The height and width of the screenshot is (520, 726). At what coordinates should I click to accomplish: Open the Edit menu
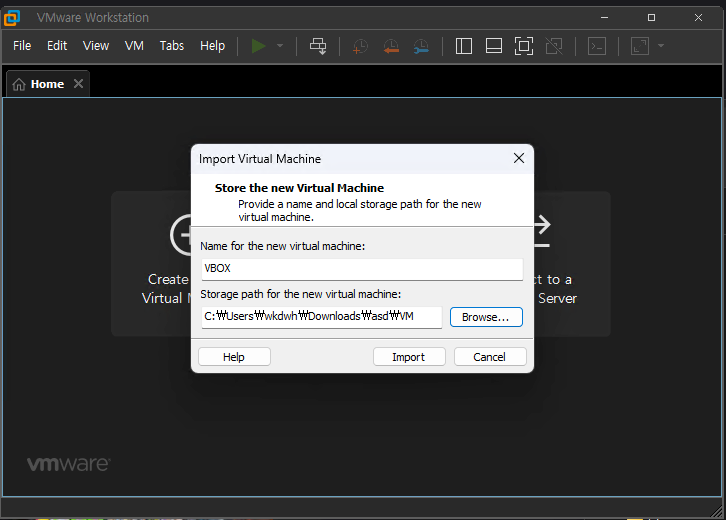57,46
